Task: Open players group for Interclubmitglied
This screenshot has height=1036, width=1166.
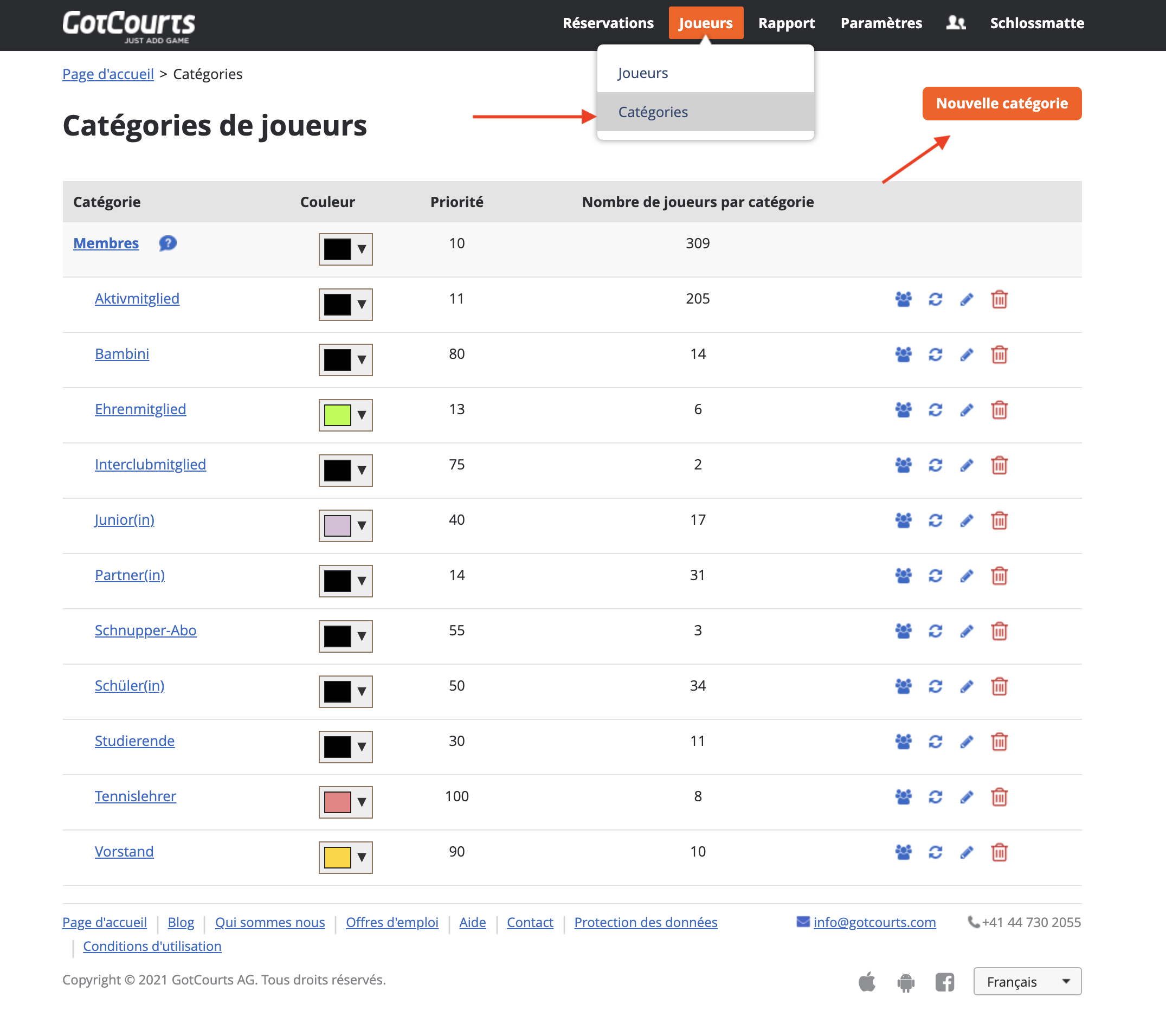Action: point(903,465)
